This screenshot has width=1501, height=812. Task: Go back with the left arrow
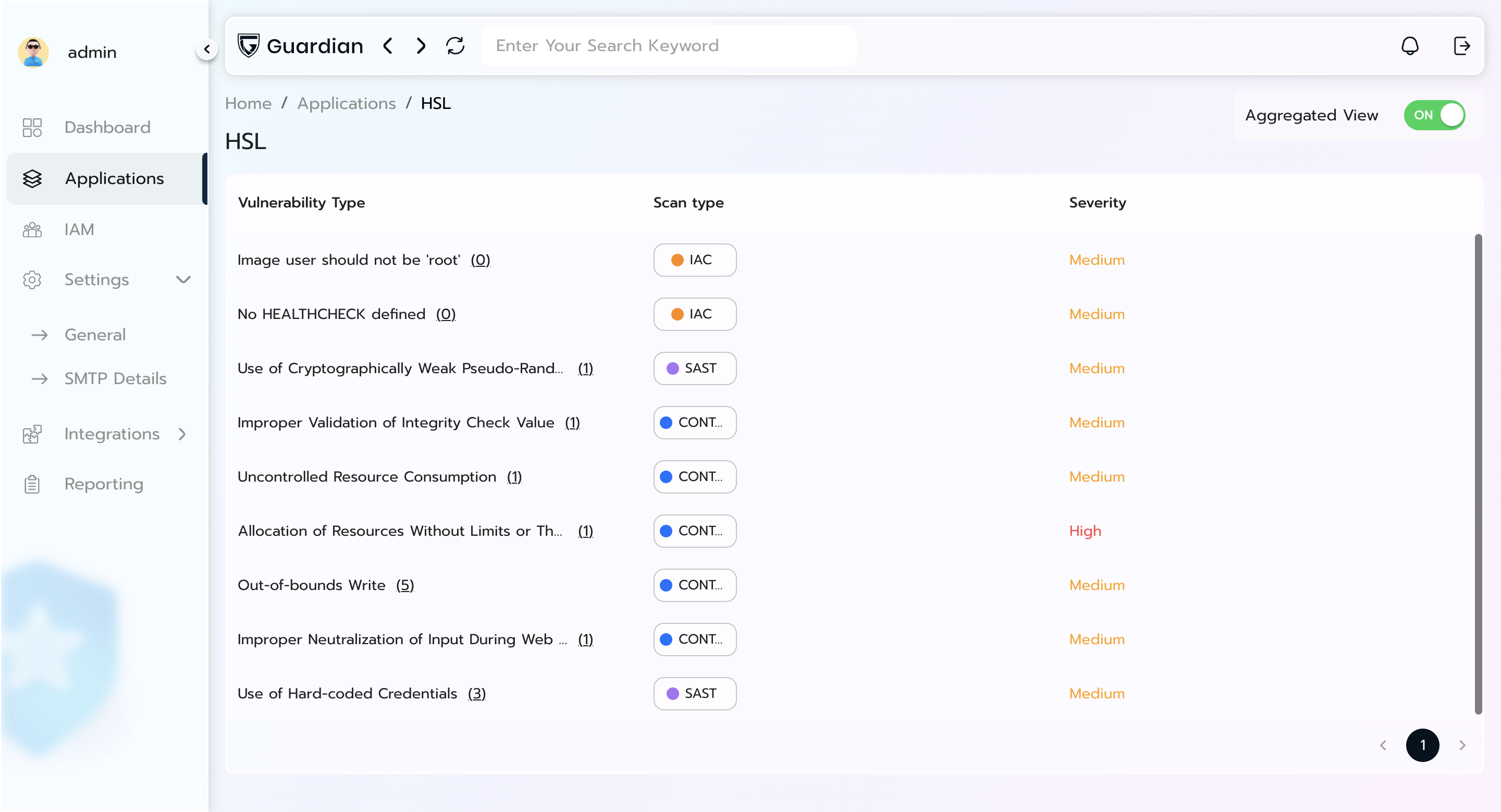pos(388,45)
